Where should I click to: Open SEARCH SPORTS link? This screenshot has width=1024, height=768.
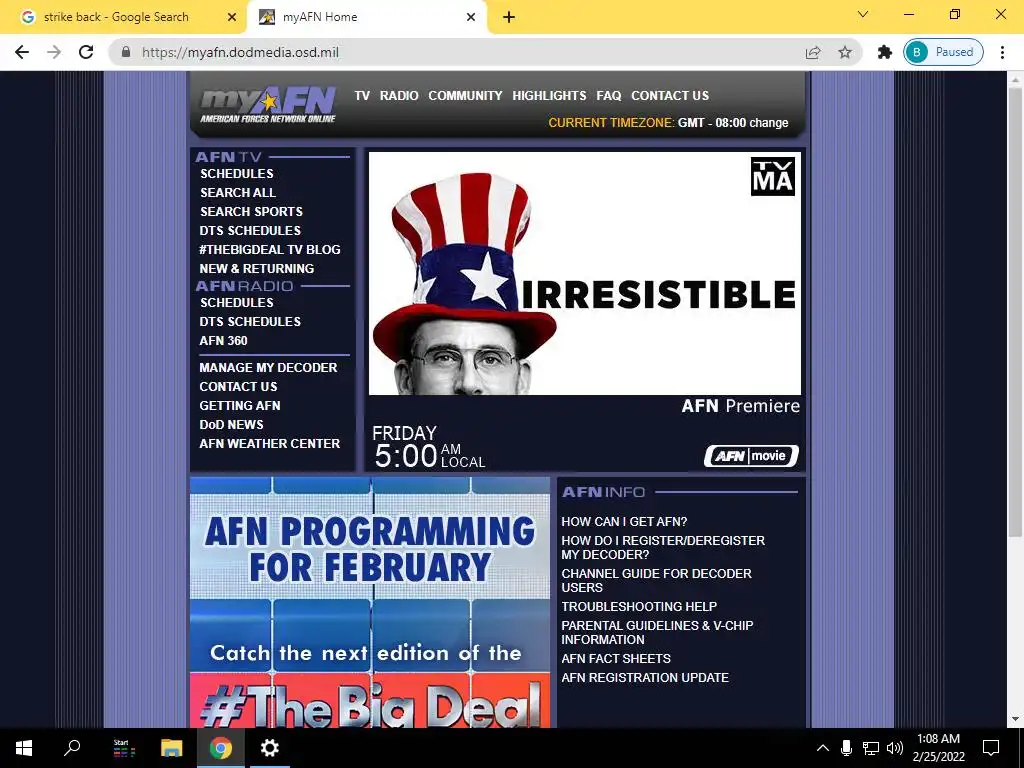click(251, 212)
